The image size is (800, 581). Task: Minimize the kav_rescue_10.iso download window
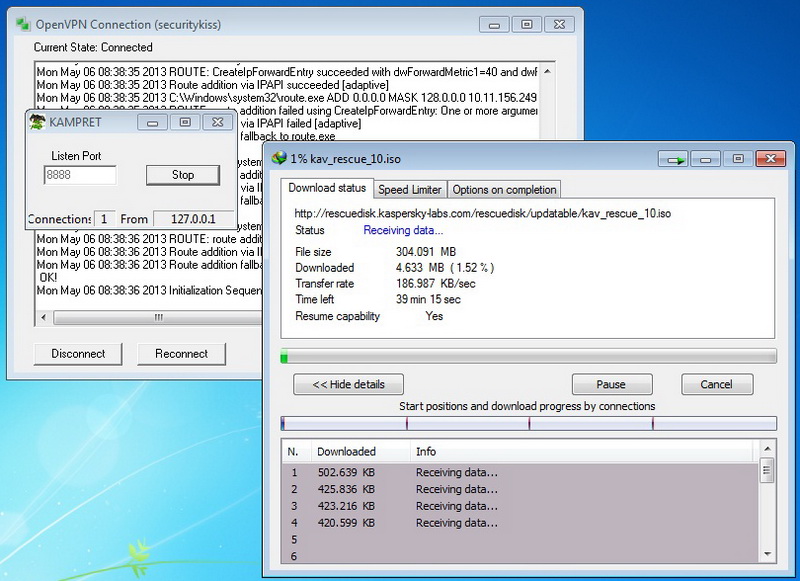tap(706, 159)
